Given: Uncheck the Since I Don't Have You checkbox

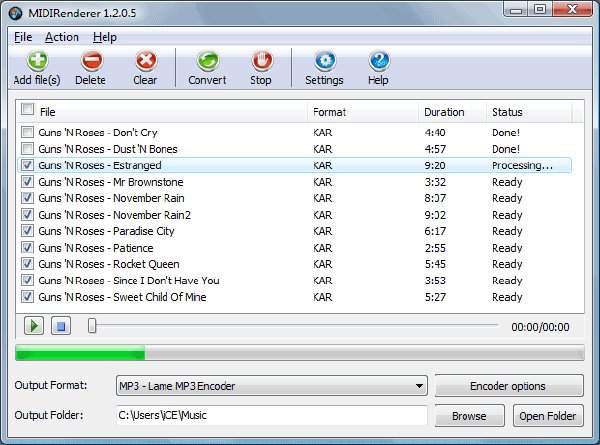Looking at the screenshot, I should [x=27, y=280].
